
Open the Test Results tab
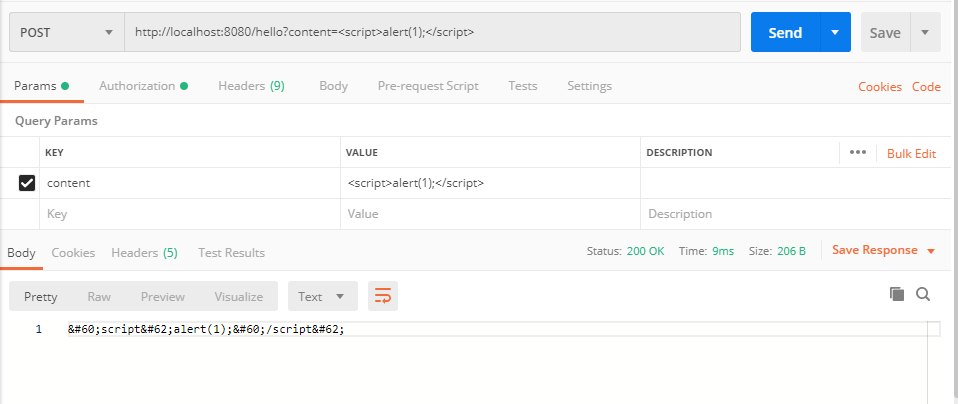[x=232, y=253]
